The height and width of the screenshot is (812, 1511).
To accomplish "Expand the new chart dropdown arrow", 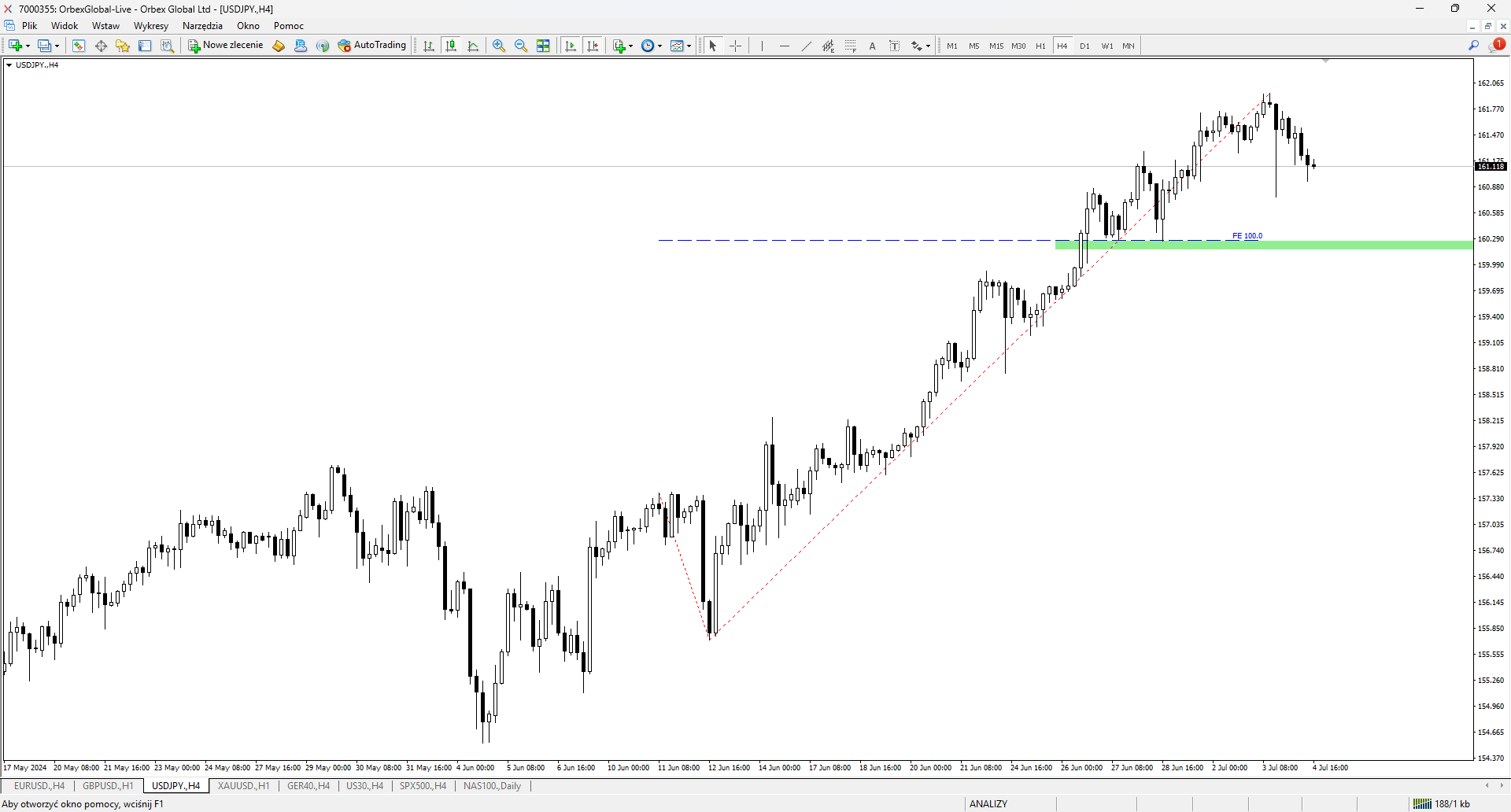I will click(28, 46).
